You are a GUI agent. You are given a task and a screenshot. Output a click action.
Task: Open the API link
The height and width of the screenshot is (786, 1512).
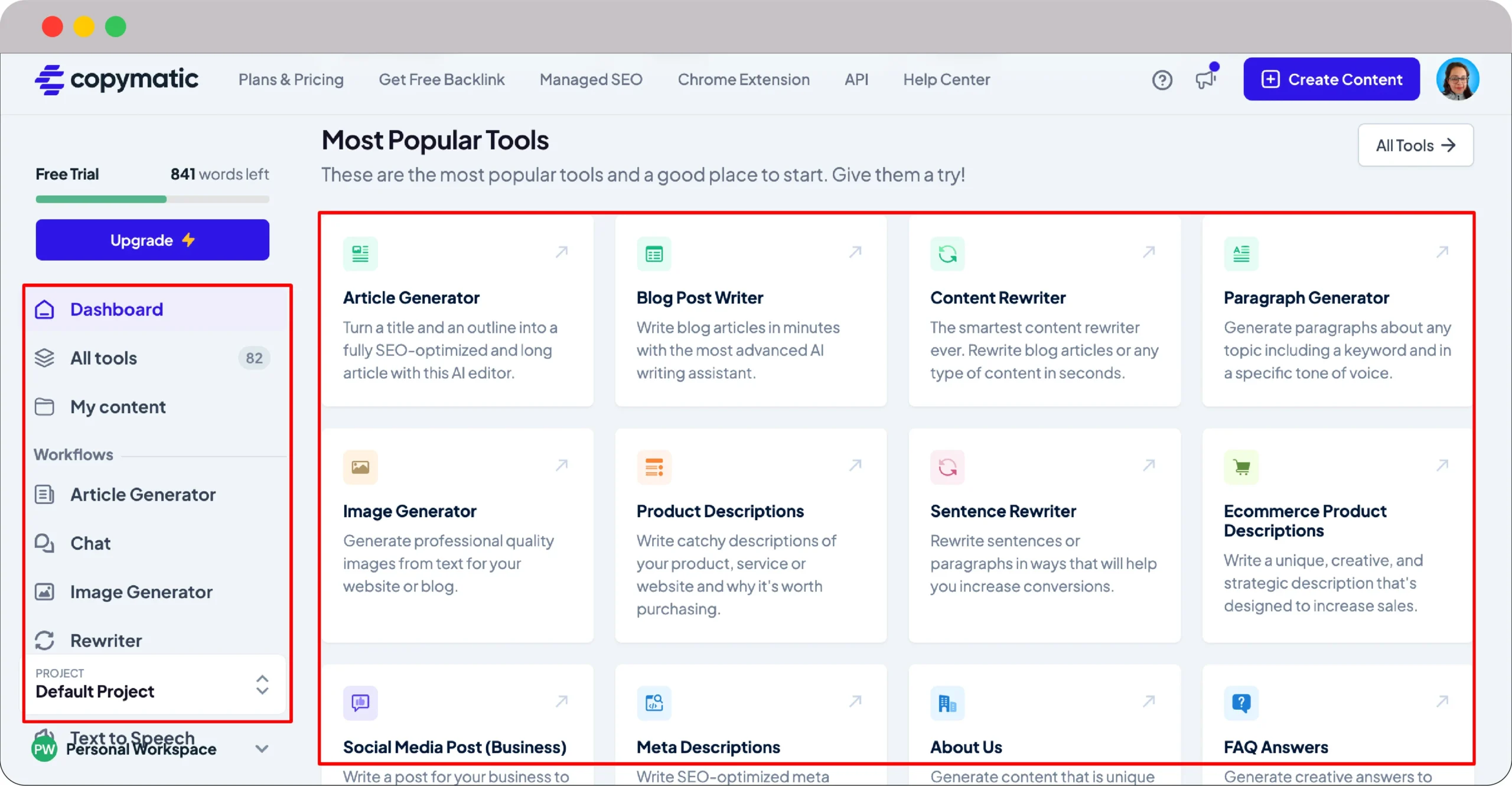856,80
